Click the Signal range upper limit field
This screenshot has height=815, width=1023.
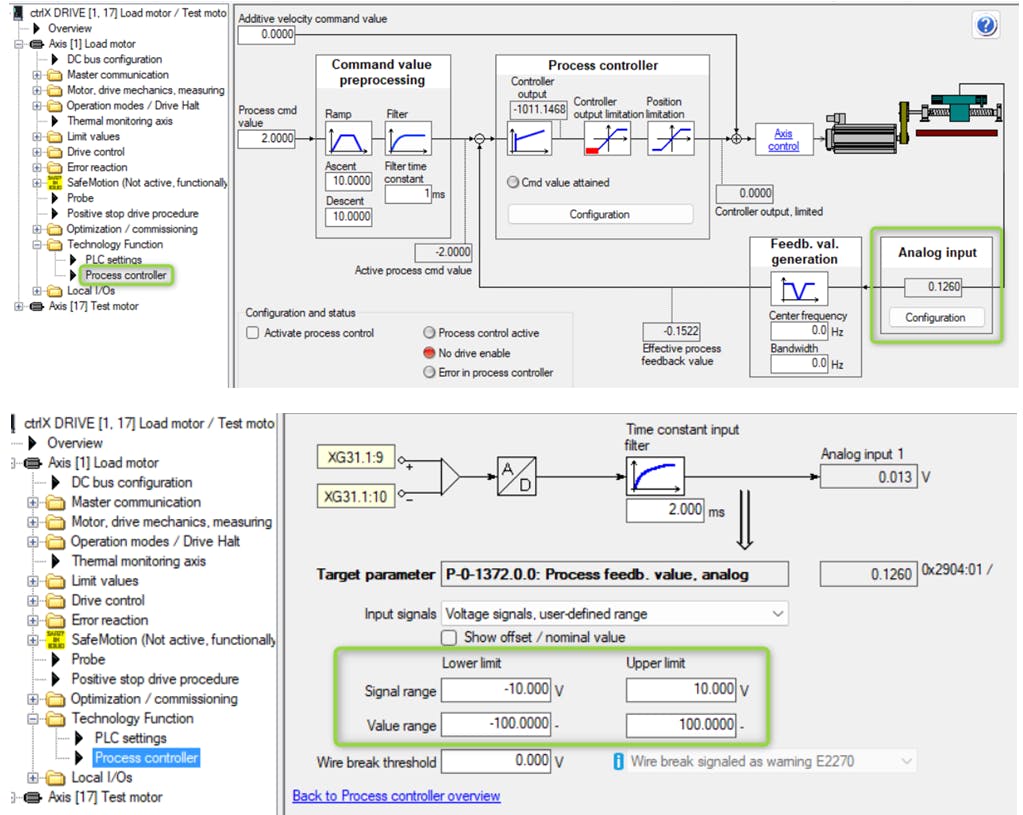point(681,689)
